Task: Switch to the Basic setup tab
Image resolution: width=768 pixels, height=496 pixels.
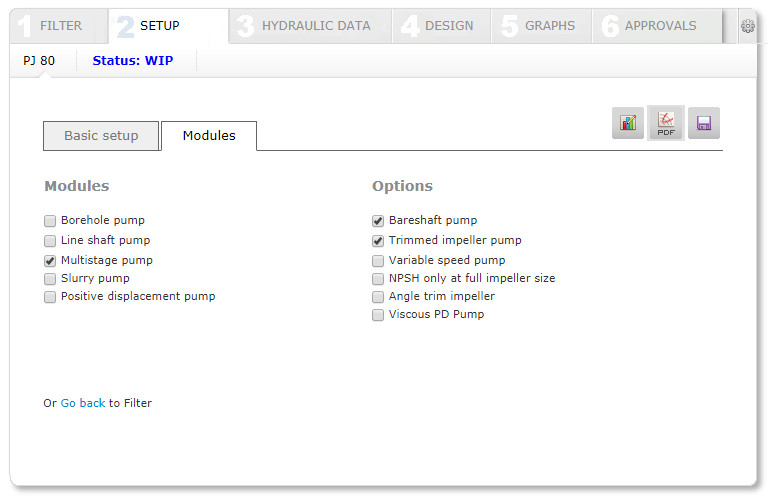Action: pos(101,136)
